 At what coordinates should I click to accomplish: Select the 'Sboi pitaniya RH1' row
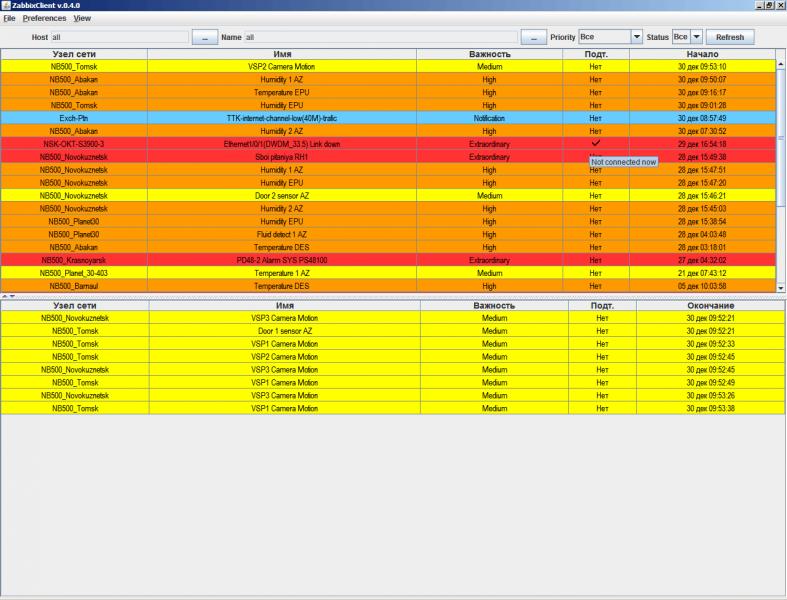click(x=388, y=157)
